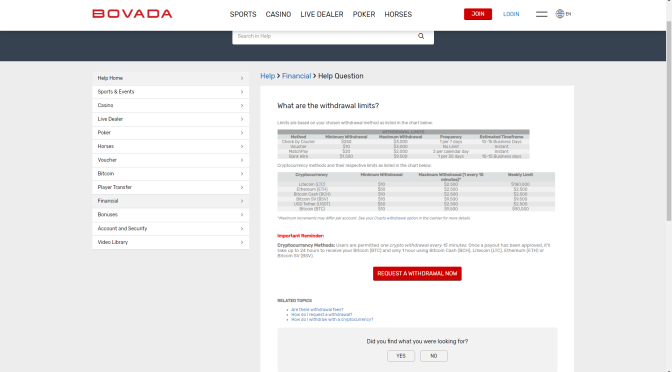Expand the Help Home row chevron
Screen dimensions: 672x372
click(x=242, y=78)
